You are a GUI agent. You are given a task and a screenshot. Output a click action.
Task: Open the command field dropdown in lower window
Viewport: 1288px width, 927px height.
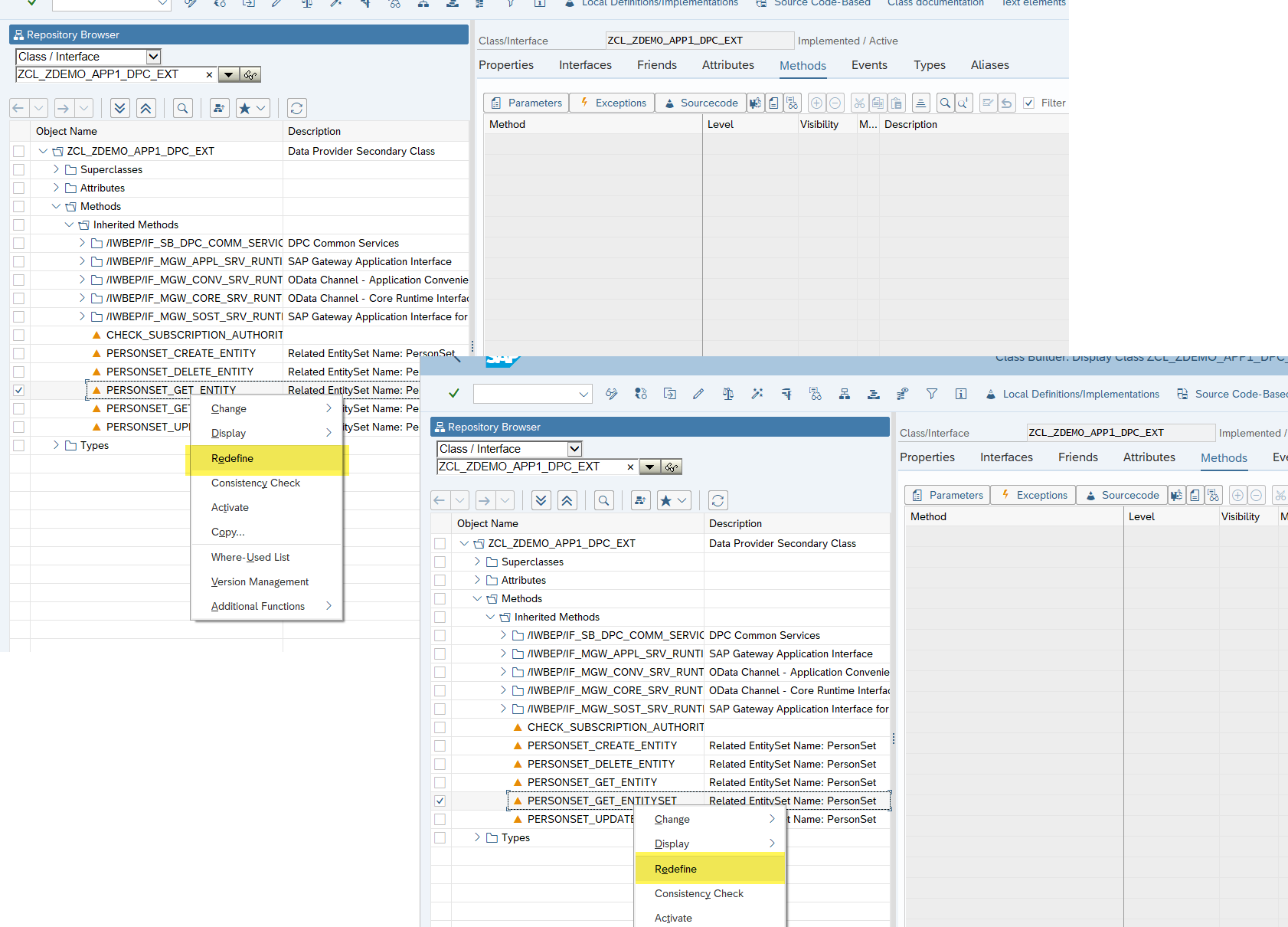tap(584, 394)
